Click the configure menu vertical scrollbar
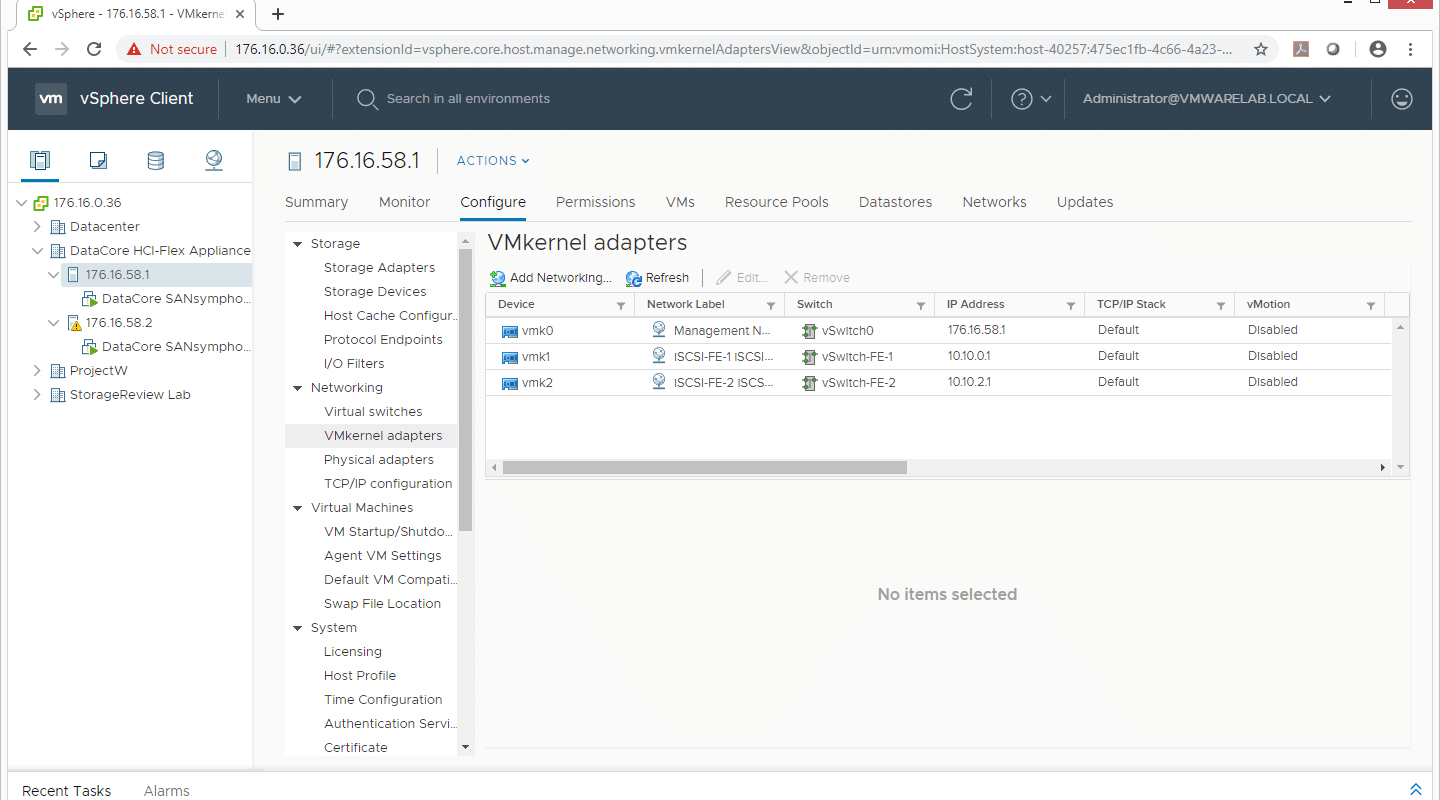The image size is (1440, 800). coord(465,389)
